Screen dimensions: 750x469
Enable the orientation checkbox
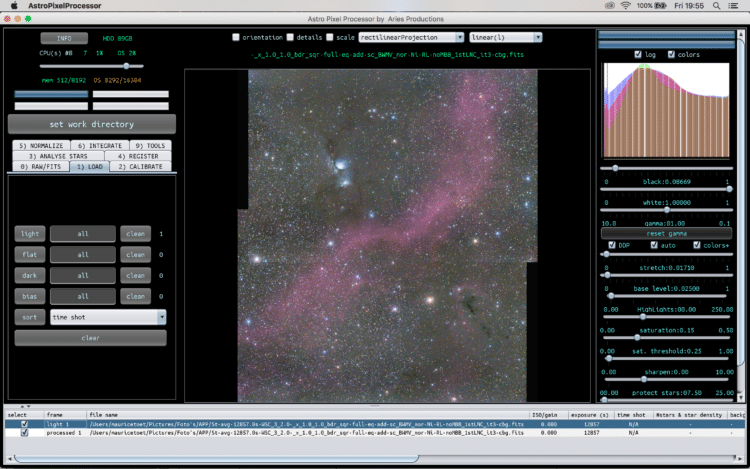236,37
